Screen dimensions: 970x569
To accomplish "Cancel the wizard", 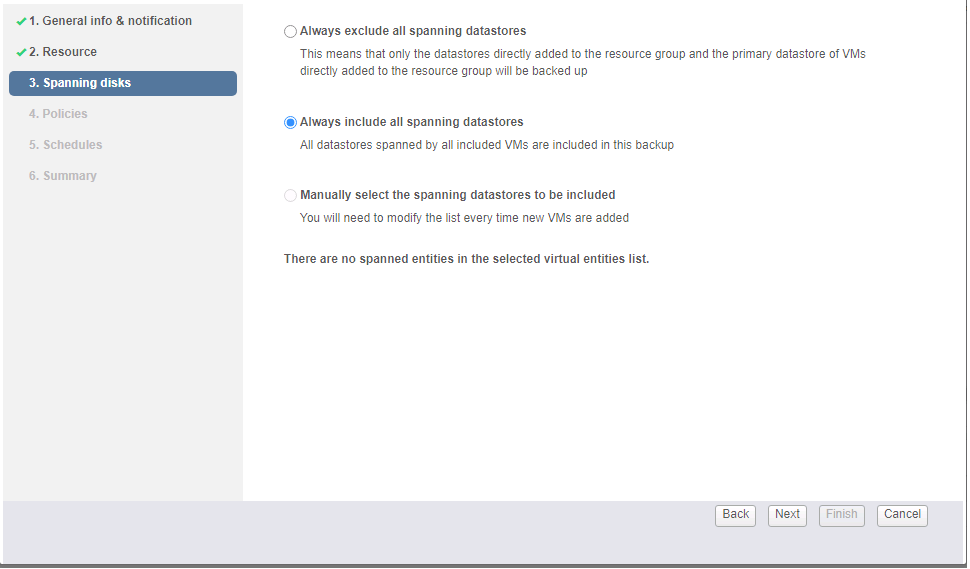I will tap(902, 515).
